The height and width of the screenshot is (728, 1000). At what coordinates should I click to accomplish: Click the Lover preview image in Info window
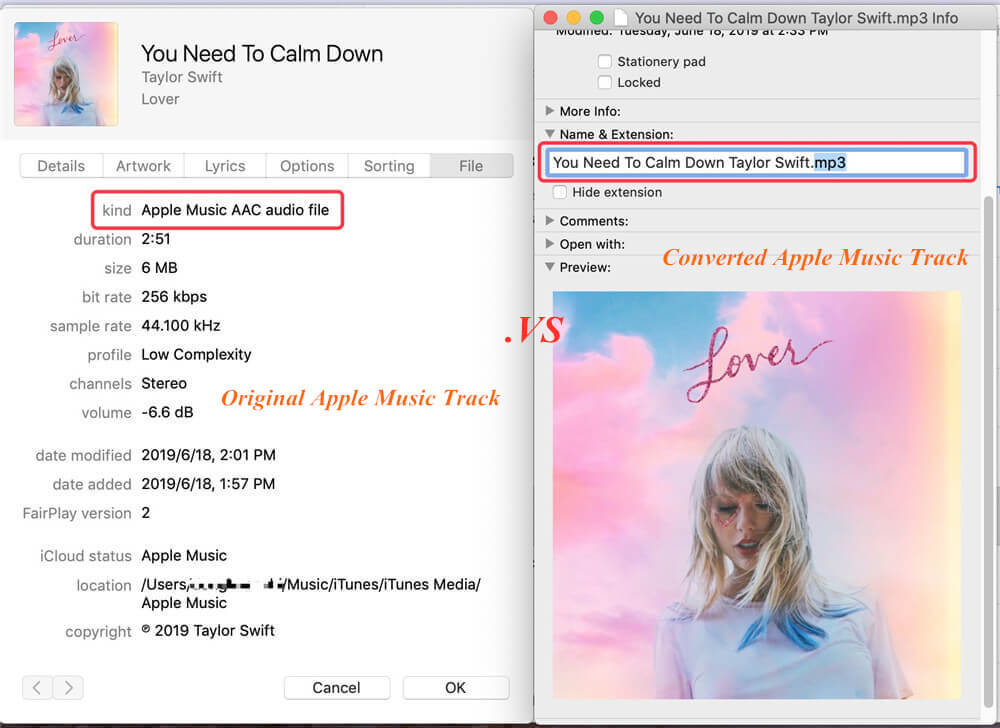pyautogui.click(x=757, y=495)
